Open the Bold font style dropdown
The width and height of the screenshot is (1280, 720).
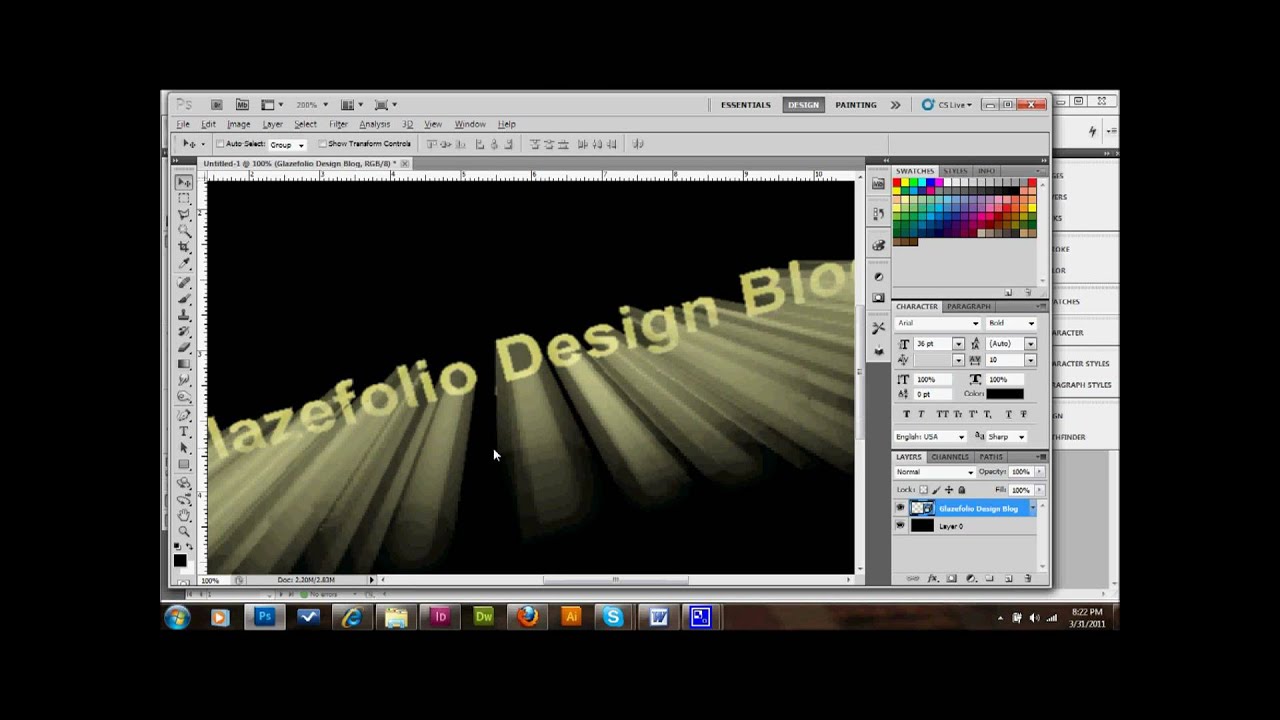[1011, 323]
